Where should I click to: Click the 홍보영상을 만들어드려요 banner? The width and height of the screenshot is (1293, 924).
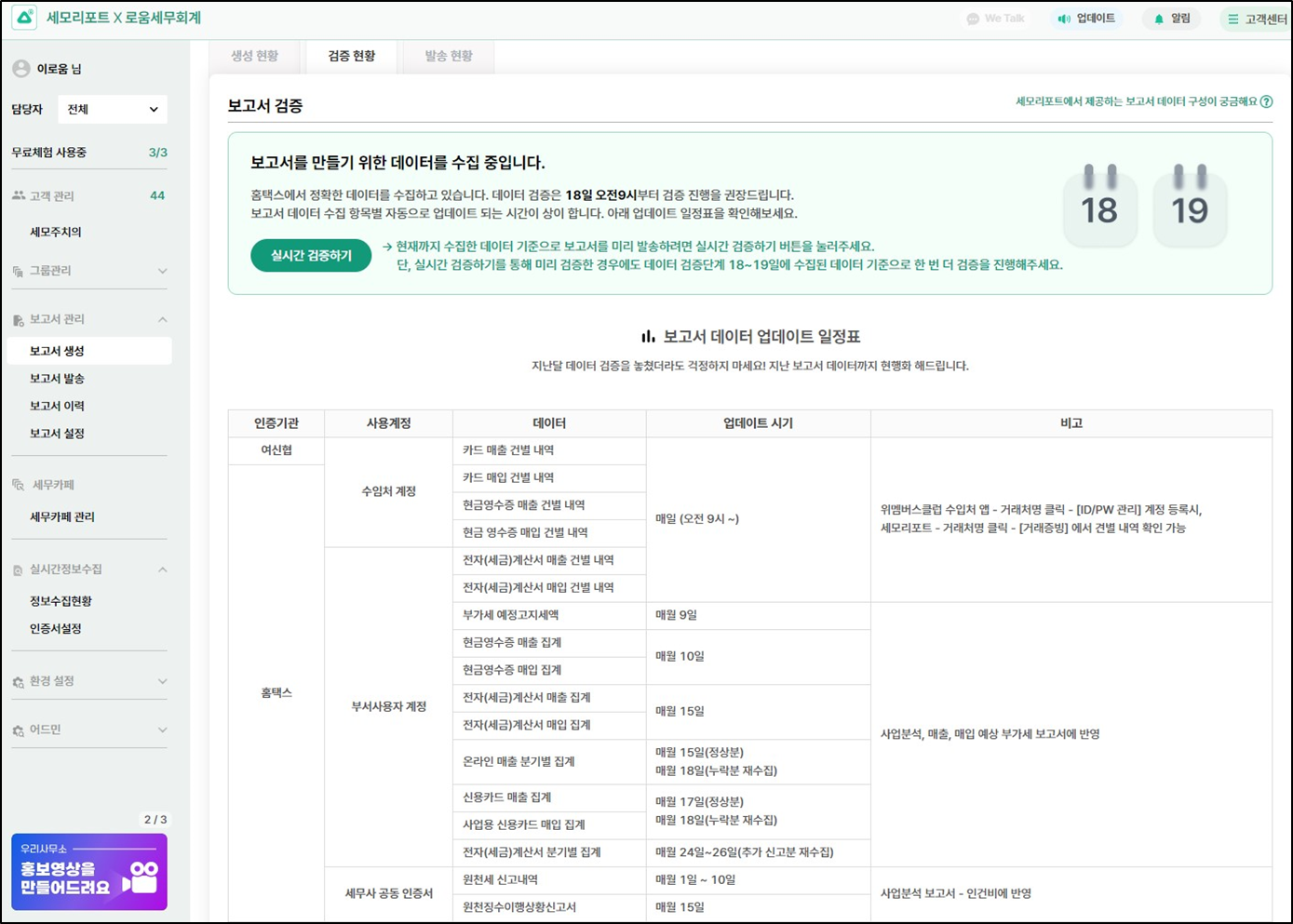pos(89,872)
